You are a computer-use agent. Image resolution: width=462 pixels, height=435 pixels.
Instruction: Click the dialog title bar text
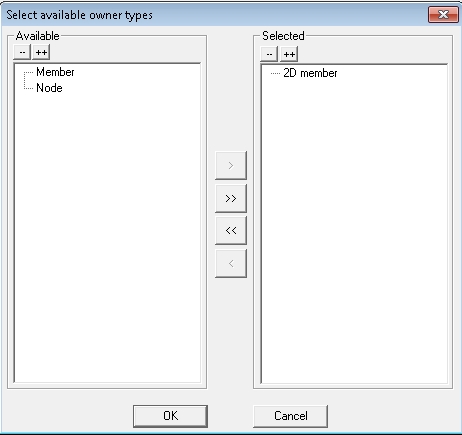point(79,15)
